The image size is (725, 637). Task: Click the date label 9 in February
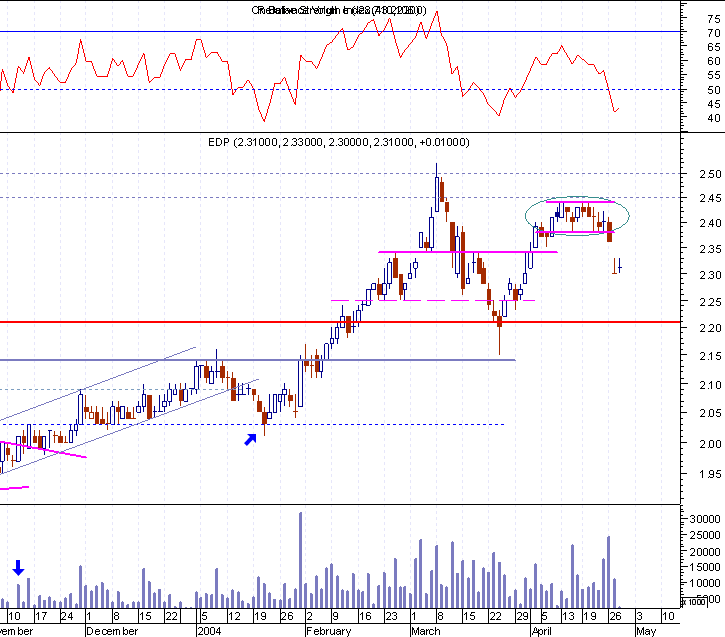(x=335, y=616)
